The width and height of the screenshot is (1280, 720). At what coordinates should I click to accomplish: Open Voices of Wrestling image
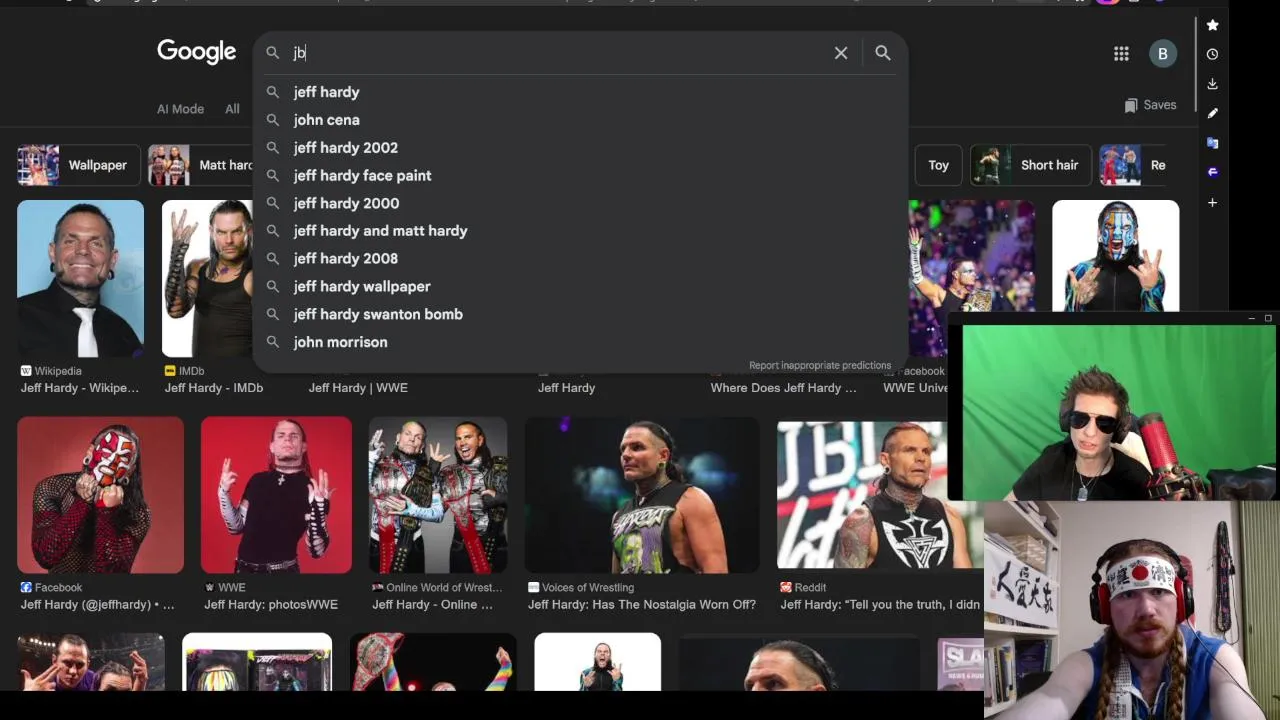coord(642,495)
